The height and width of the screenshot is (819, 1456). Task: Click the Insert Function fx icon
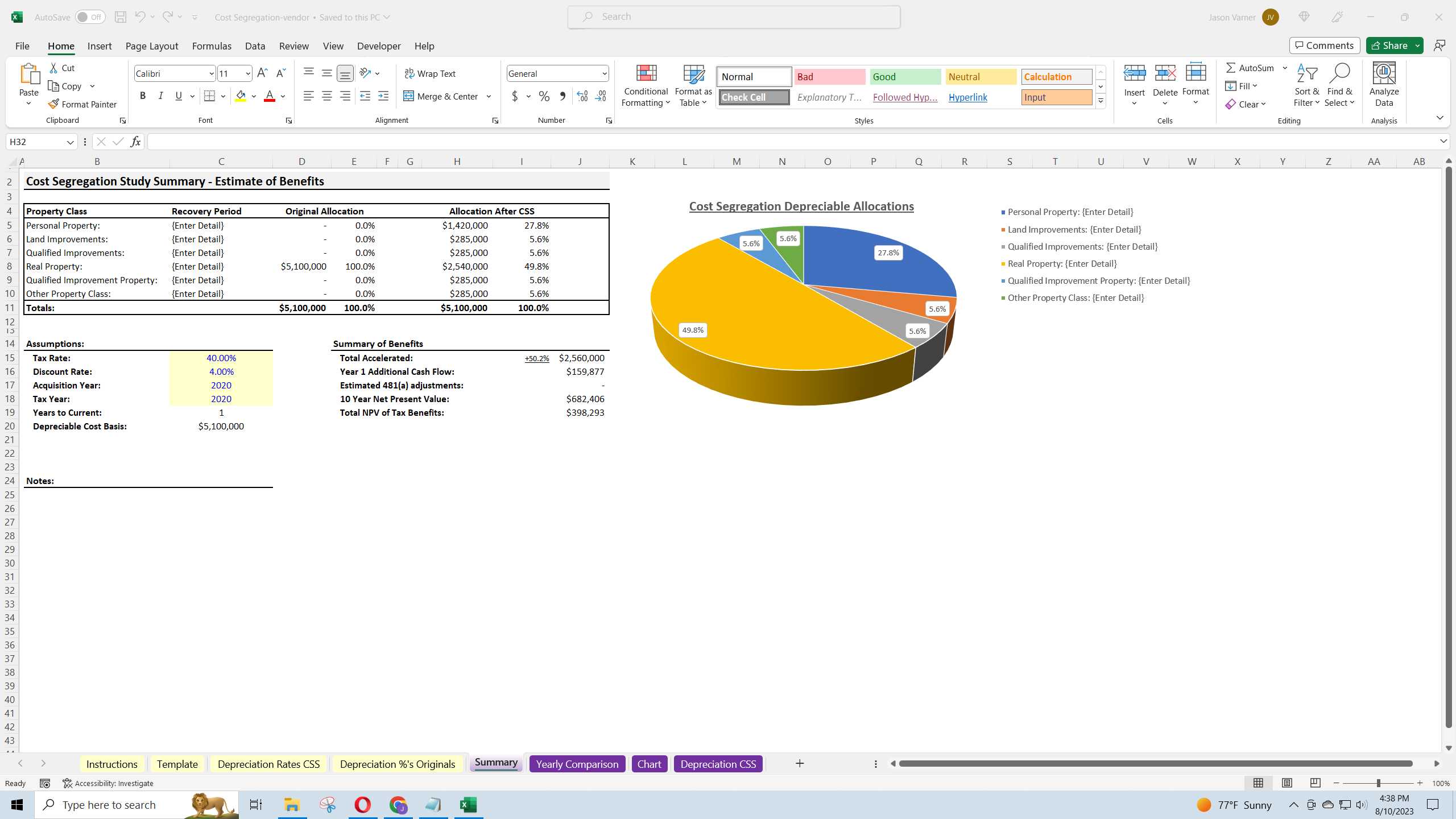(135, 142)
